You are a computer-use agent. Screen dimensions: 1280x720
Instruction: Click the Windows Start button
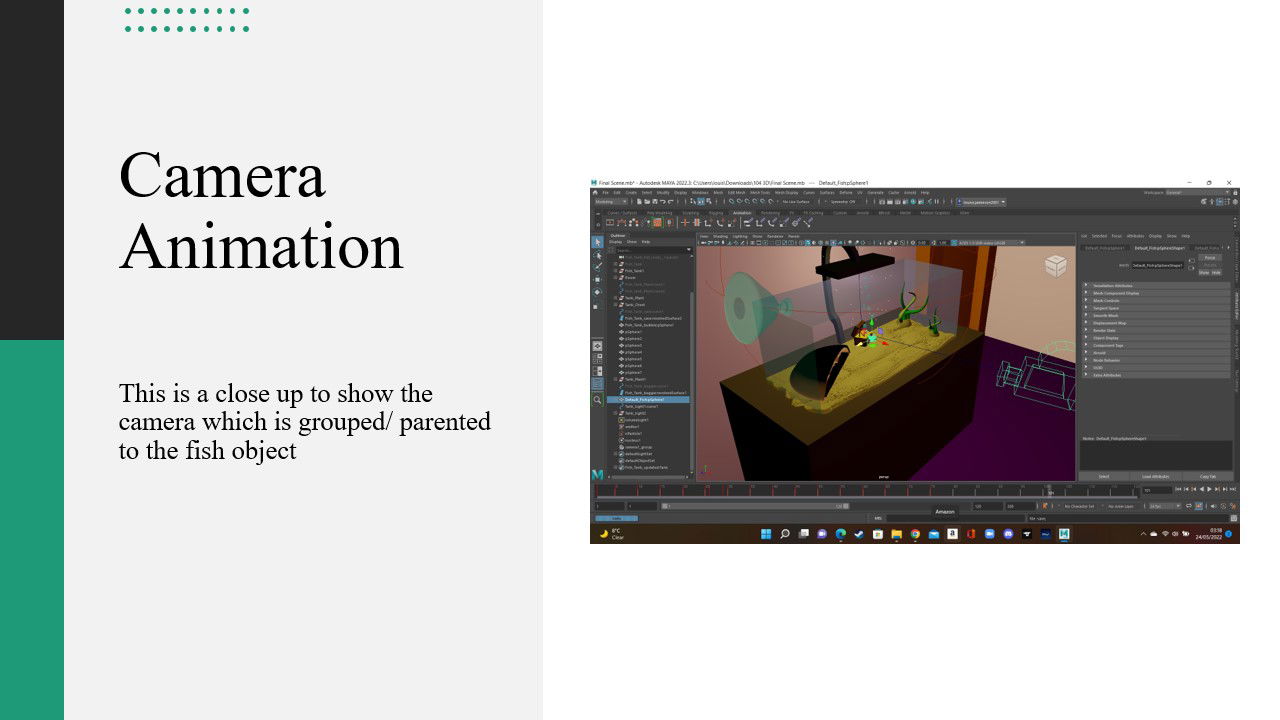click(x=766, y=534)
